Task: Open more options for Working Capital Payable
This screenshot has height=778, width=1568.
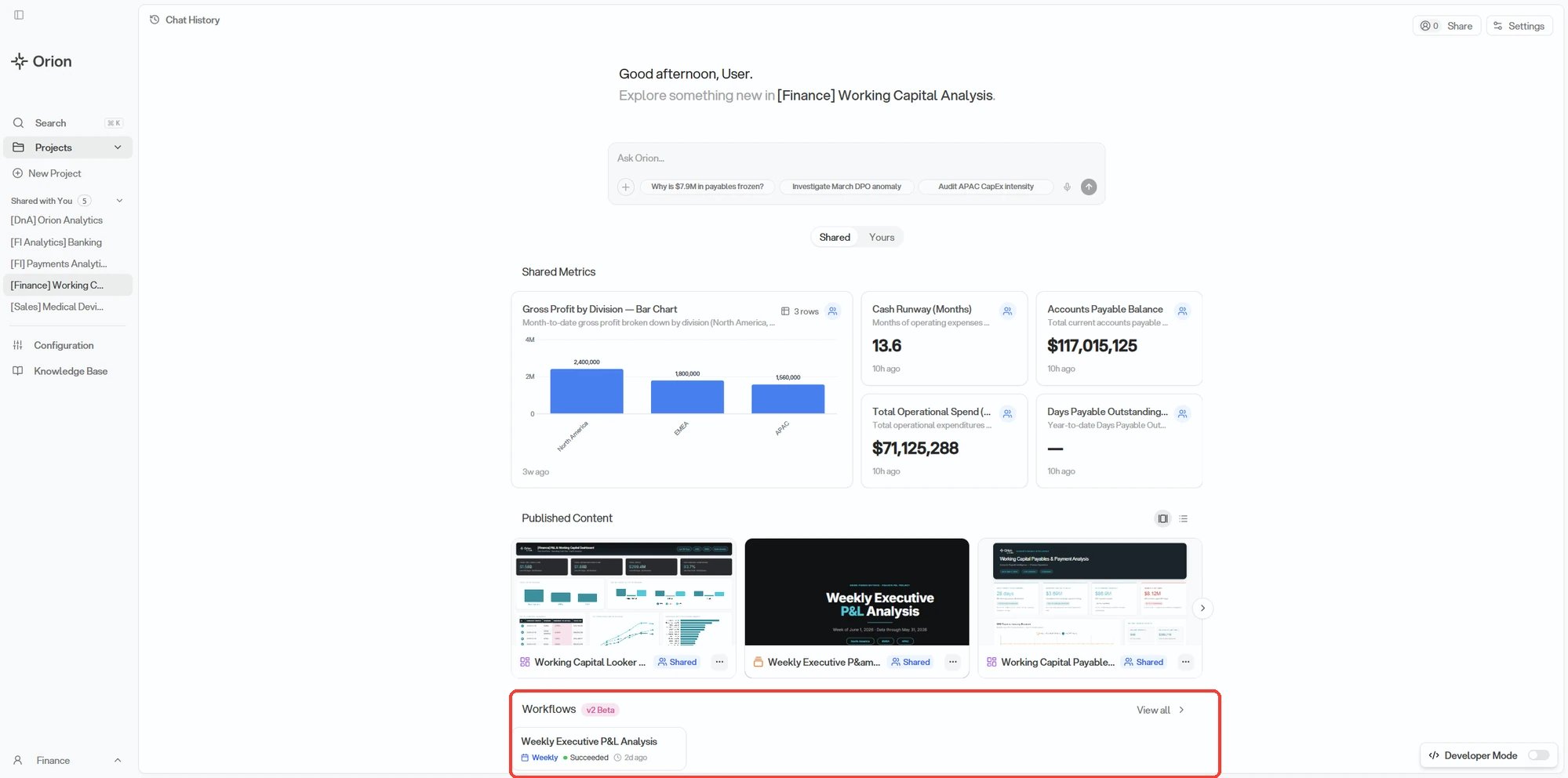Action: pos(1185,662)
